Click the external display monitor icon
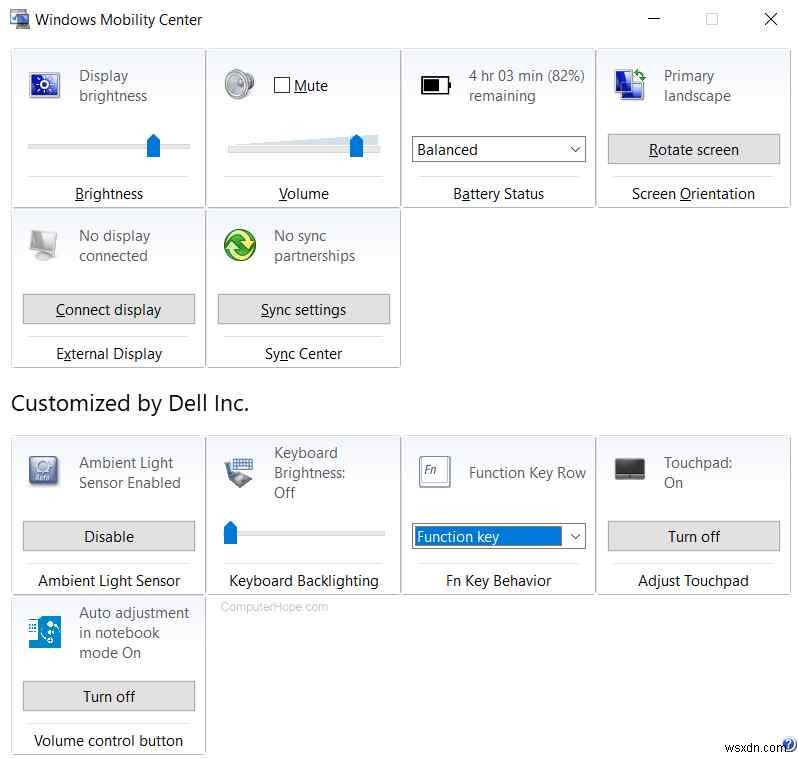This screenshot has height=758, width=798. coord(44,245)
